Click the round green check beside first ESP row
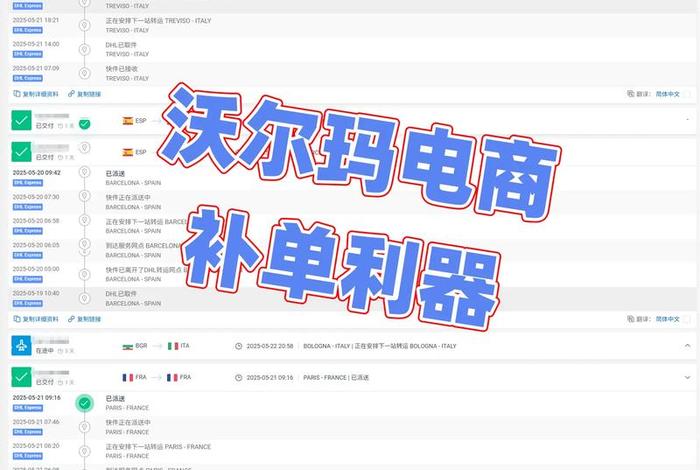Image resolution: width=700 pixels, height=470 pixels. (84, 124)
